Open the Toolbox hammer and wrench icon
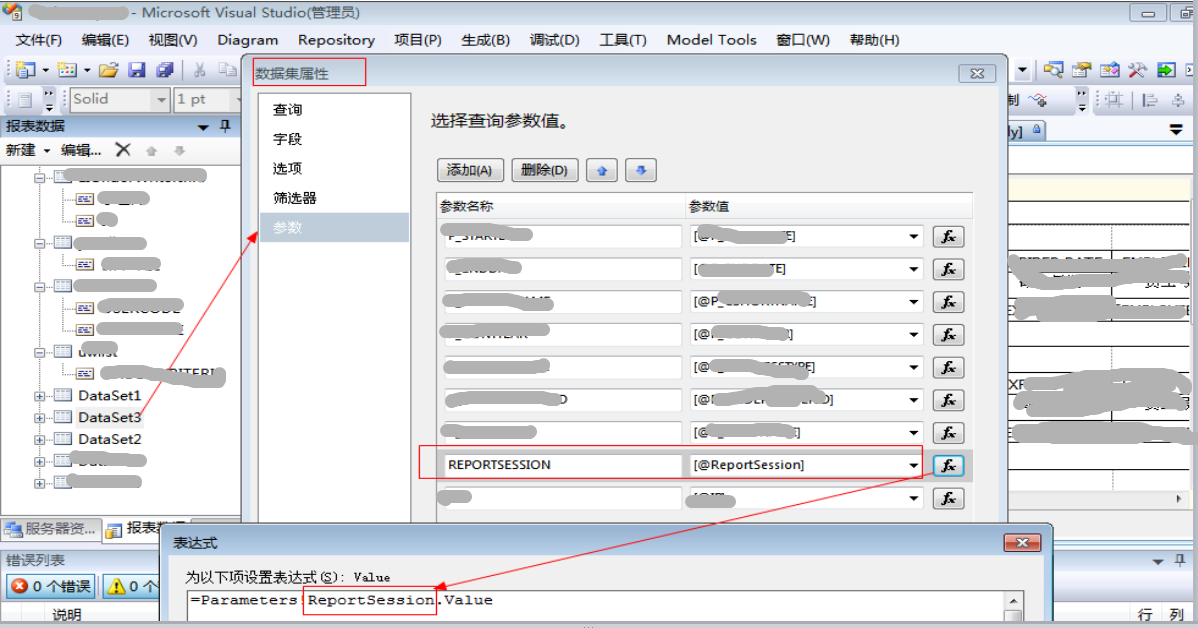 point(1137,70)
